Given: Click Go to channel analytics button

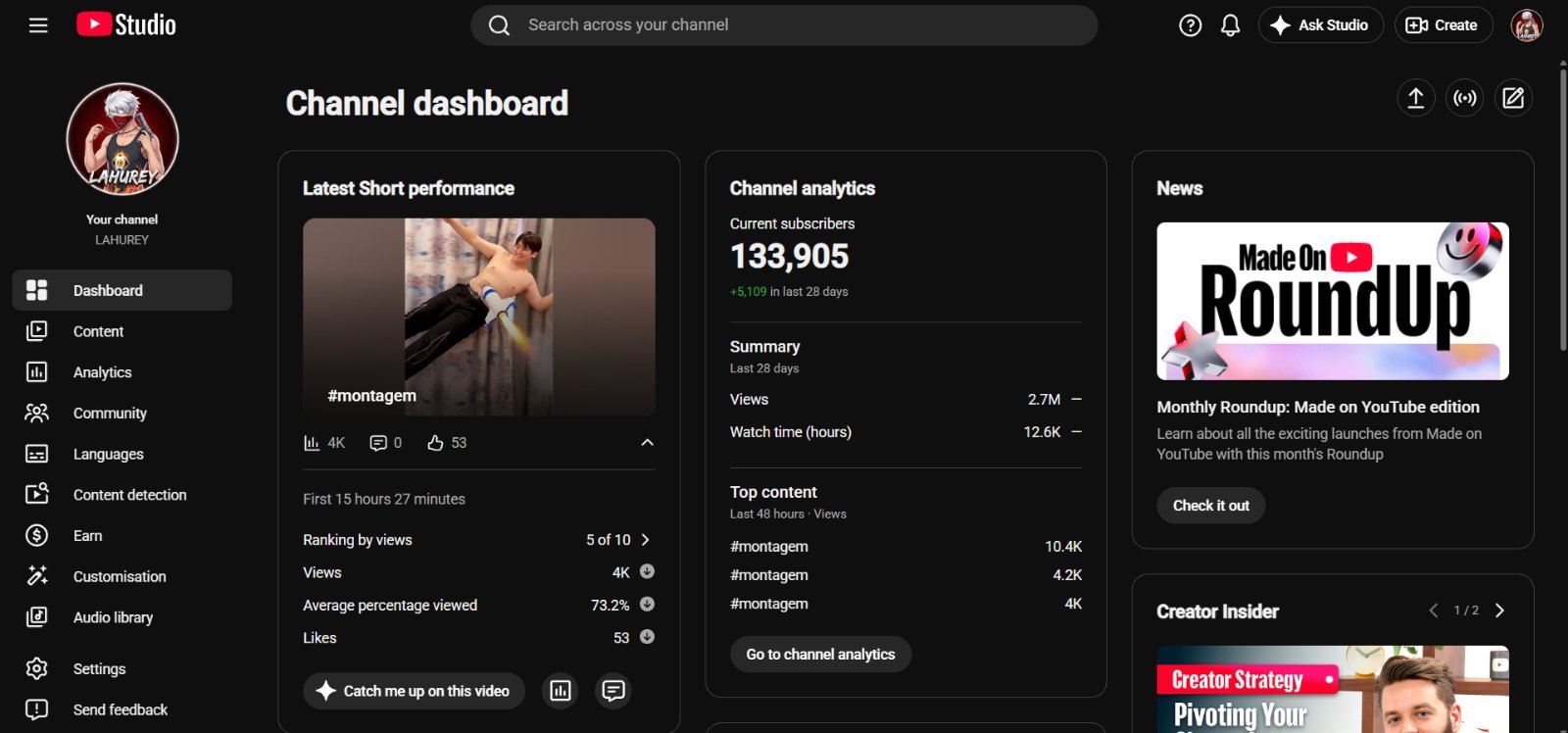Looking at the screenshot, I should [820, 655].
